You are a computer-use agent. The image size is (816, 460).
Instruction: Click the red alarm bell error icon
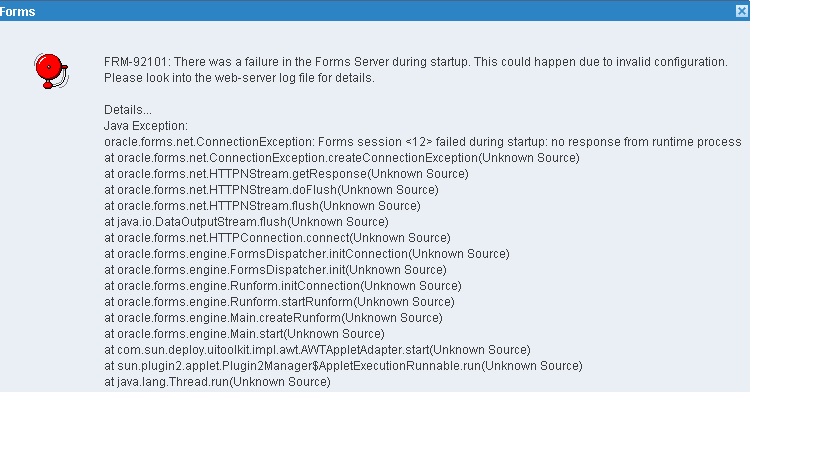tap(49, 70)
